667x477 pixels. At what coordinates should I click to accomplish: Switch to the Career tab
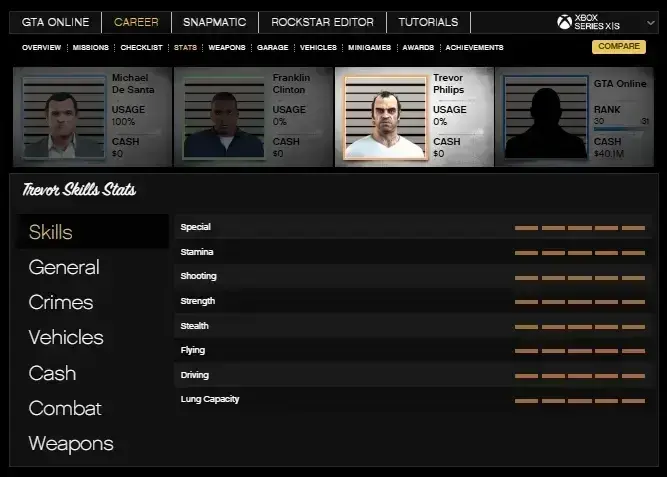click(x=136, y=22)
